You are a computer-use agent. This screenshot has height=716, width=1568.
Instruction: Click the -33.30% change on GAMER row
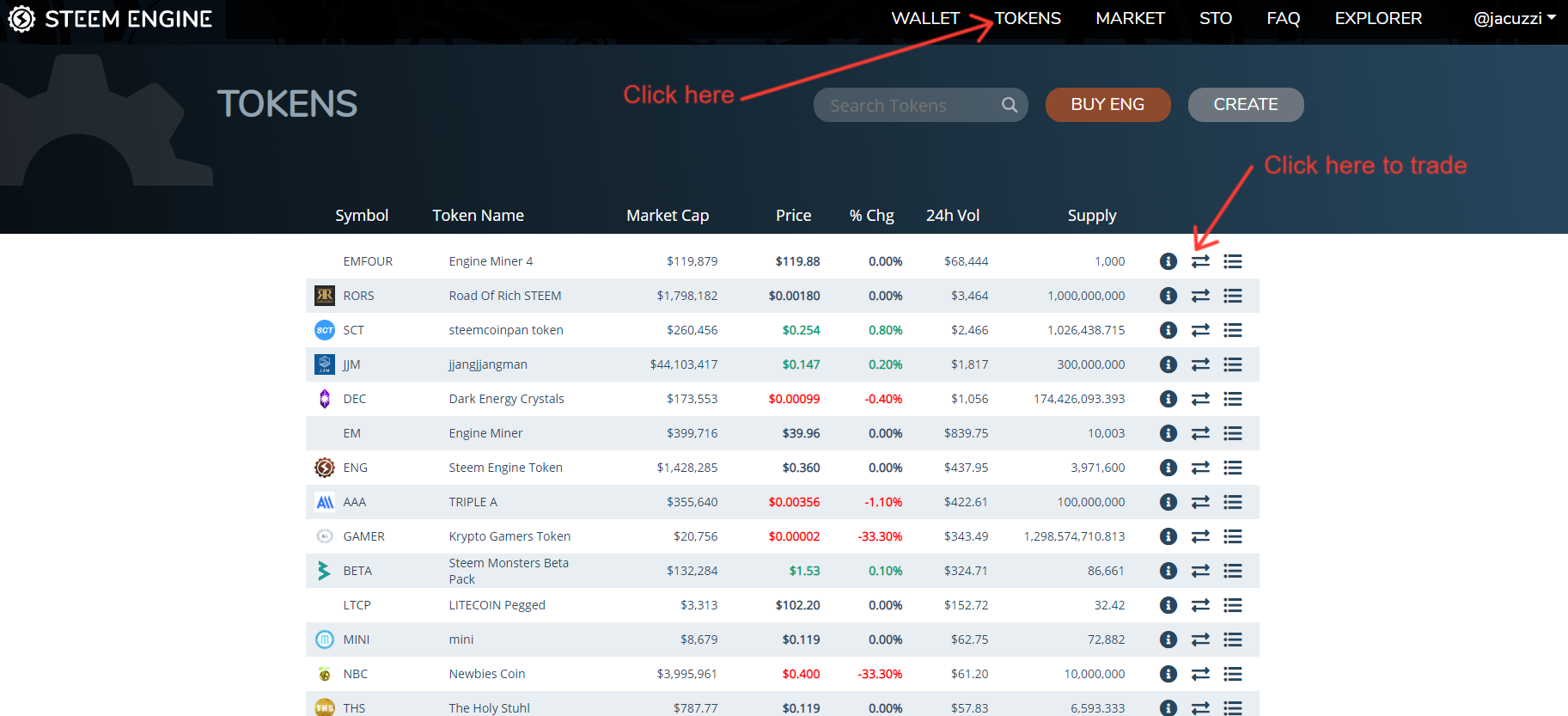pos(880,536)
